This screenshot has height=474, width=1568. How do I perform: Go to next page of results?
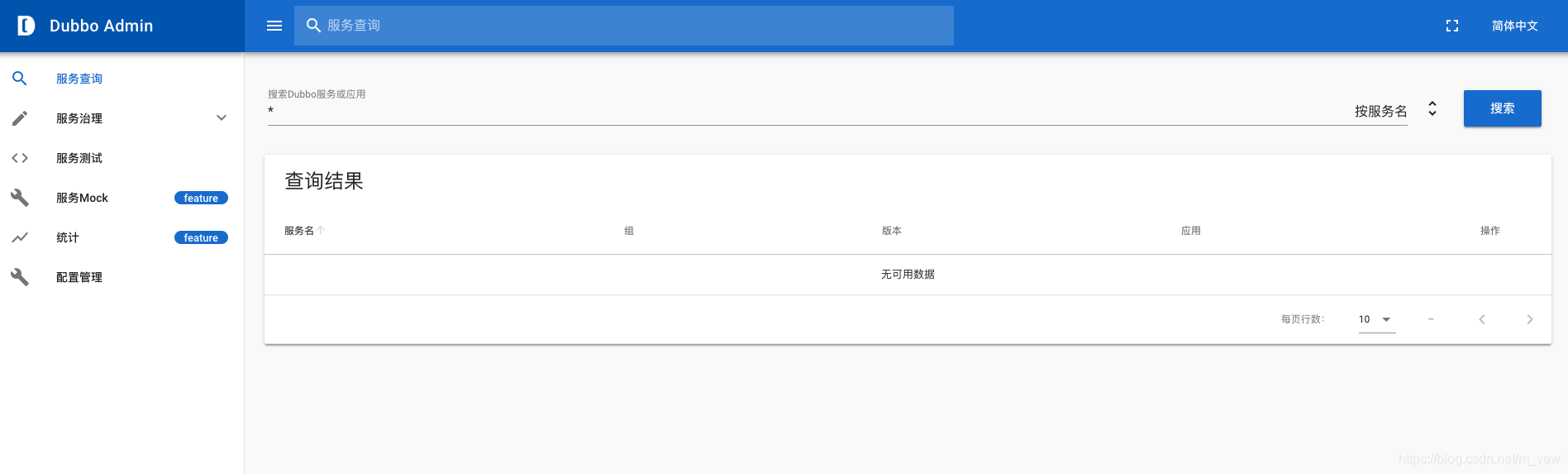(x=1530, y=319)
